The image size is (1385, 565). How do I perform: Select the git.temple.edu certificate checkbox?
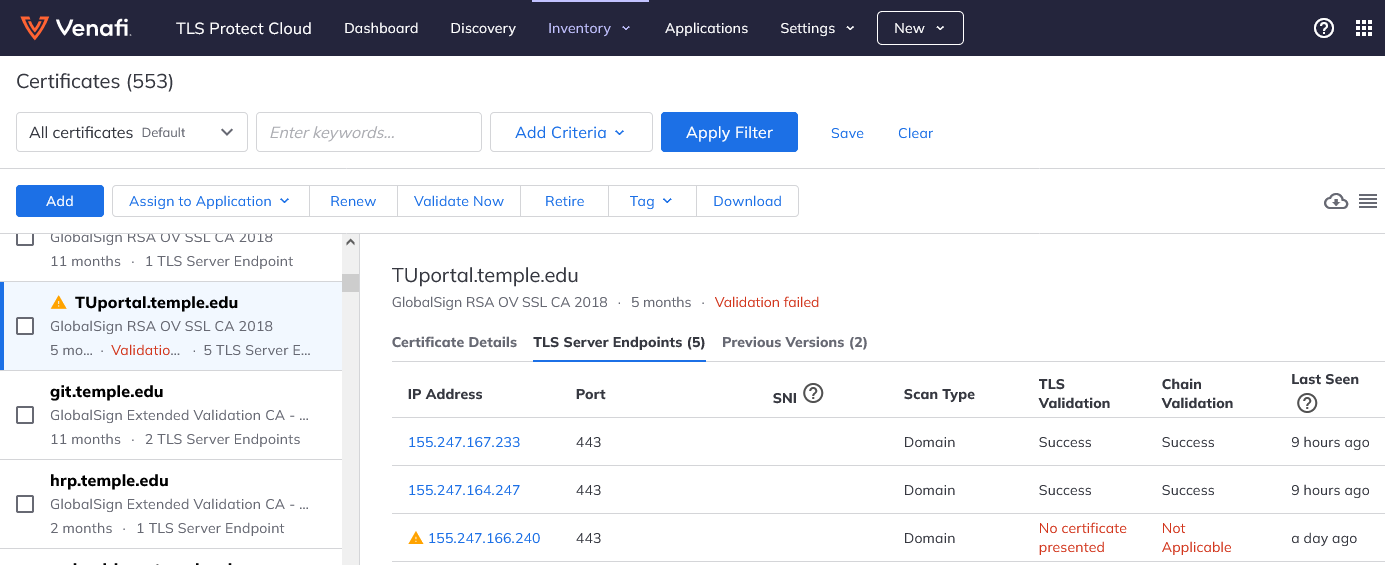click(26, 415)
